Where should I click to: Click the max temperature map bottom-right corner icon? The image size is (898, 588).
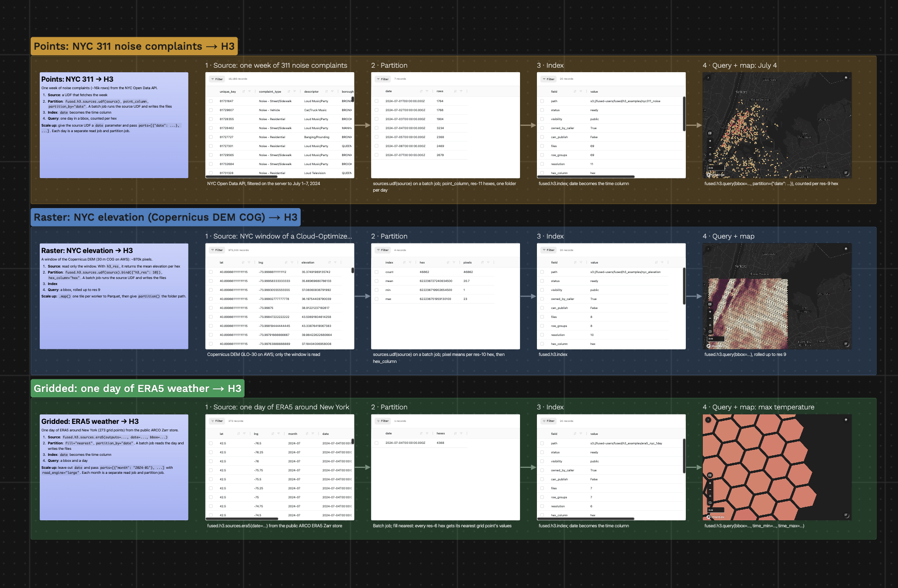coord(846,515)
